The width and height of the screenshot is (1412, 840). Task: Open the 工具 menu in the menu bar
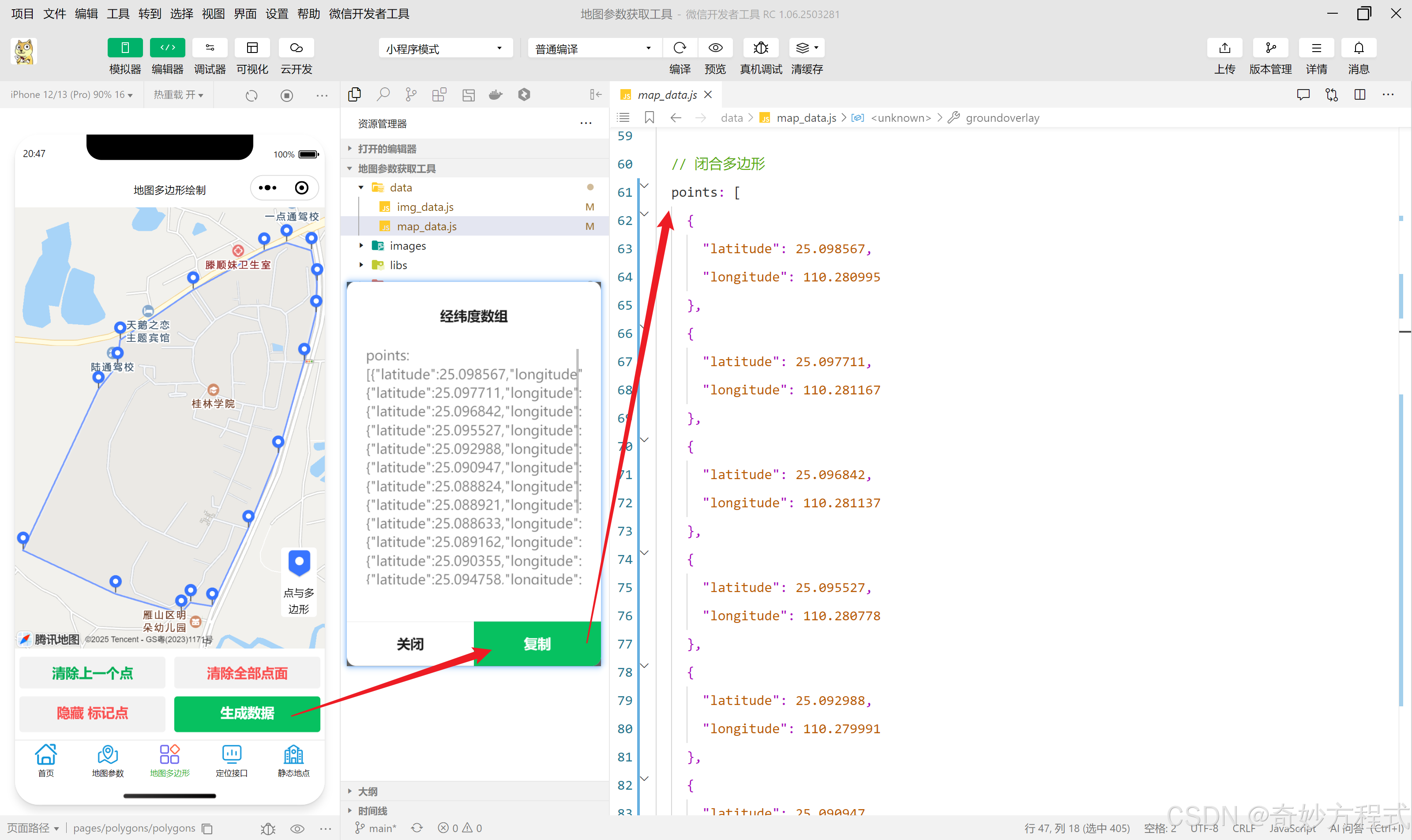point(118,14)
